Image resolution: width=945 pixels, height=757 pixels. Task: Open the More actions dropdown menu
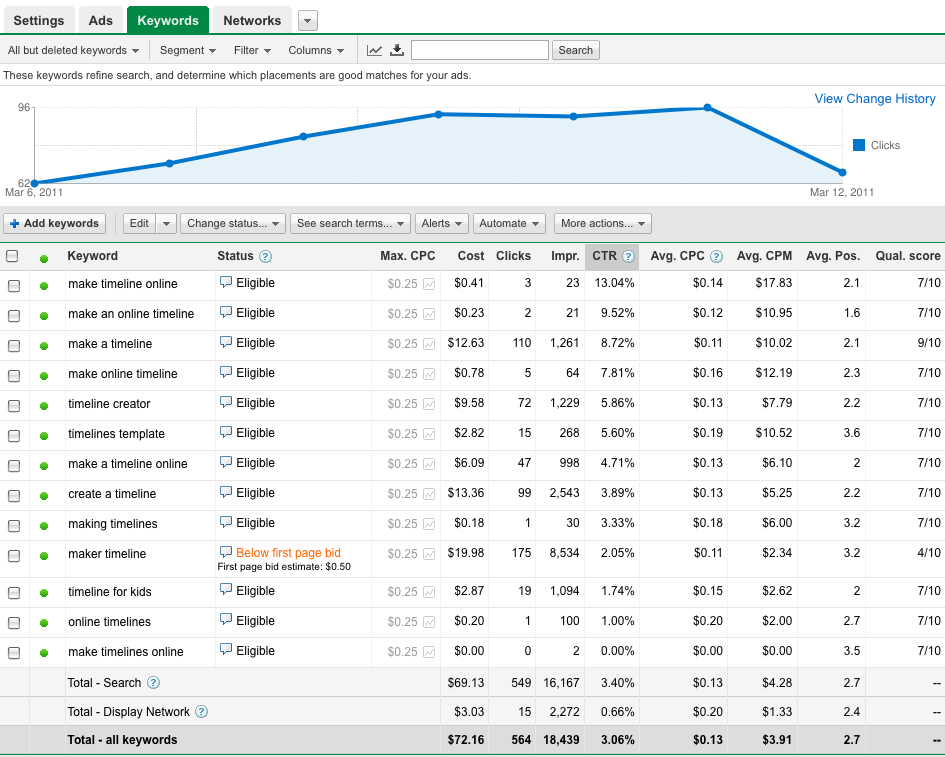602,223
